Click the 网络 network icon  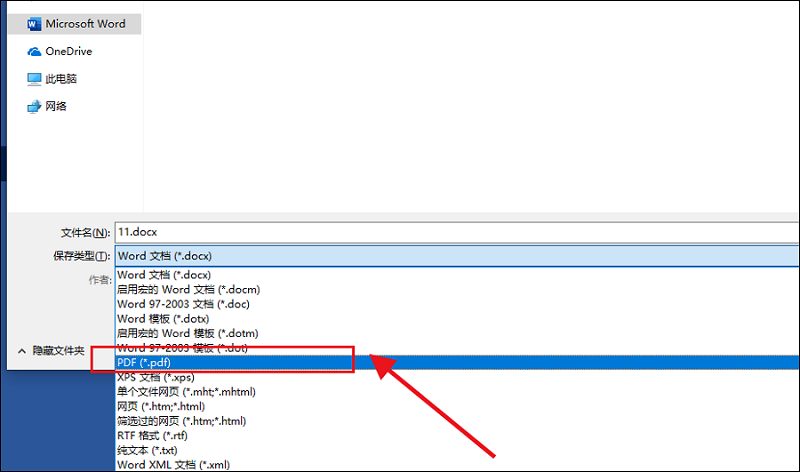[x=34, y=106]
